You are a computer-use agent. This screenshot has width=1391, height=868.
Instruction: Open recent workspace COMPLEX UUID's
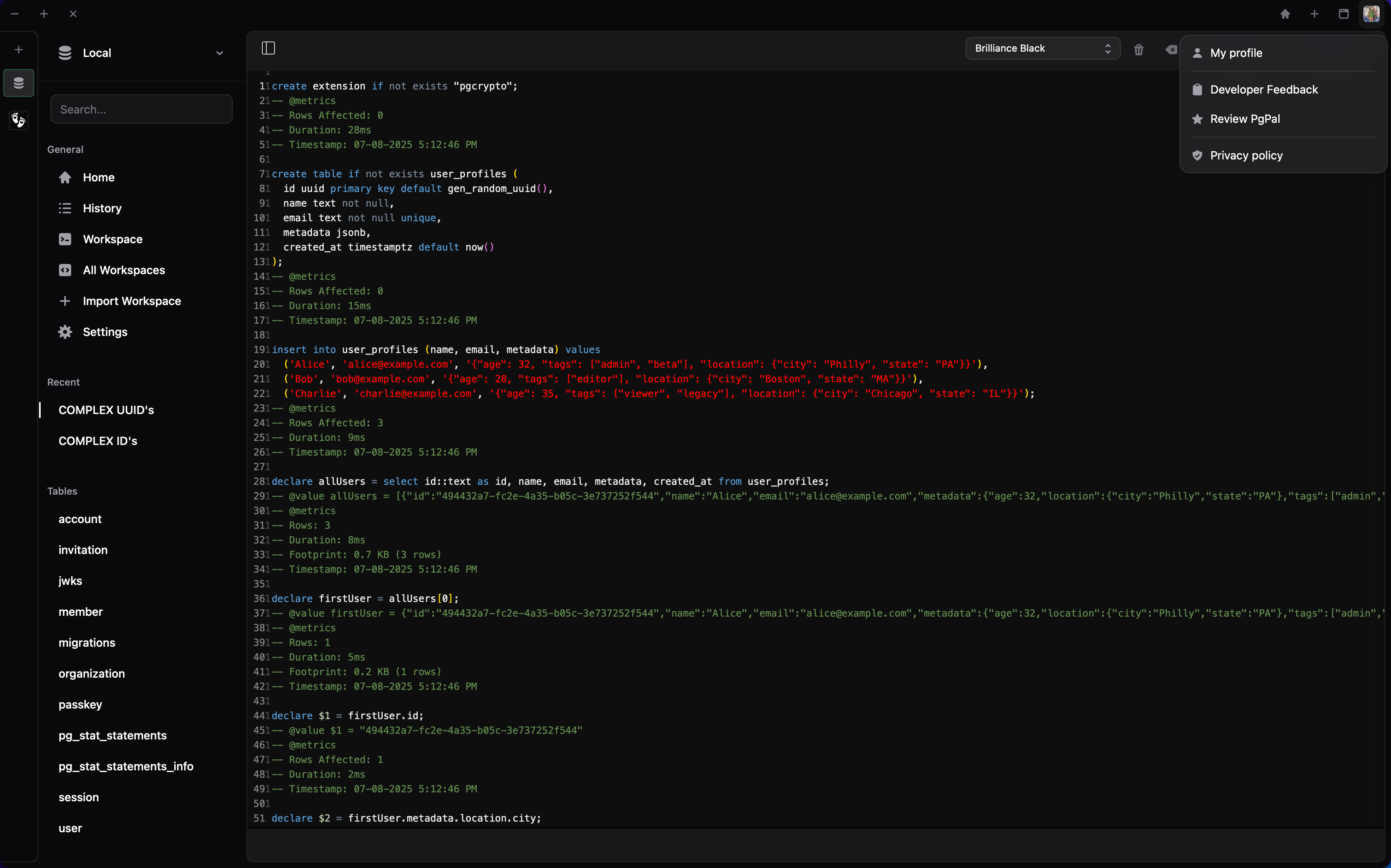click(x=141, y=410)
